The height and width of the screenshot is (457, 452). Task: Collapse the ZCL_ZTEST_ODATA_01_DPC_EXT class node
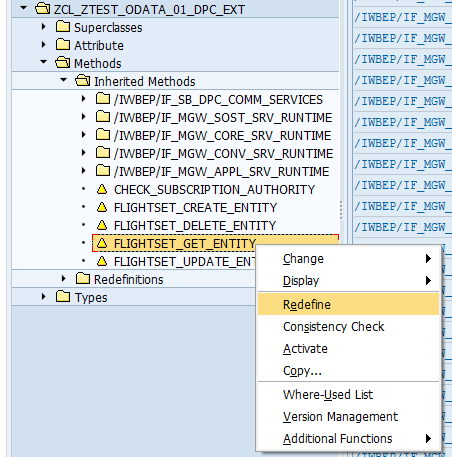[24, 8]
